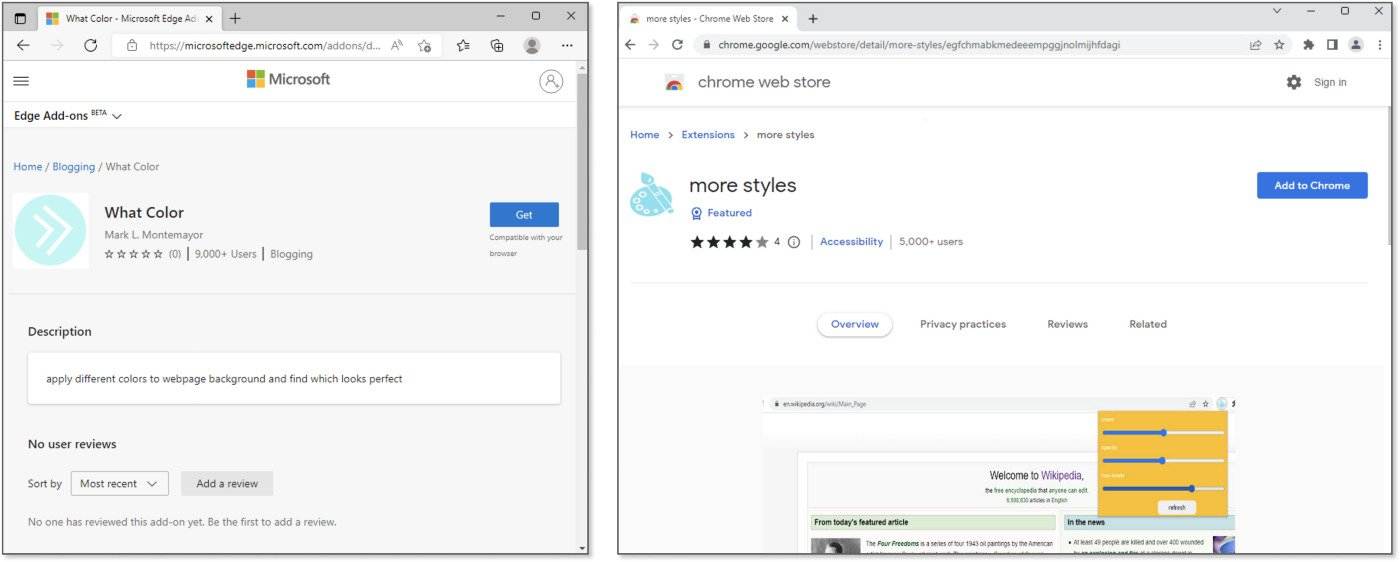Click the more styles screenshot preview
The image size is (1400, 562).
point(999,475)
